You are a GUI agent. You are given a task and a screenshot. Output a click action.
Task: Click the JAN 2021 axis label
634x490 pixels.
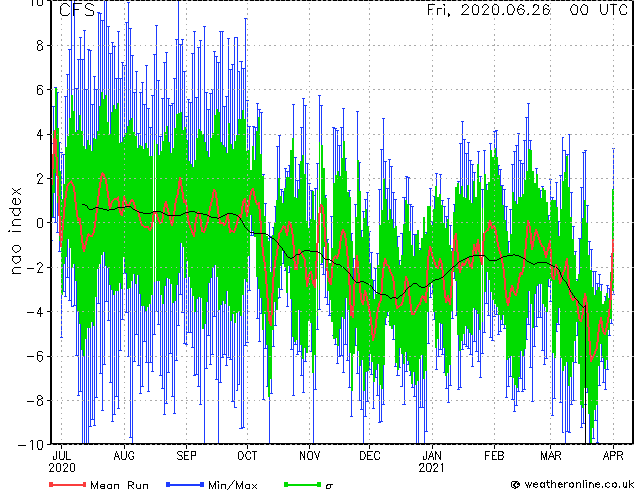click(431, 462)
